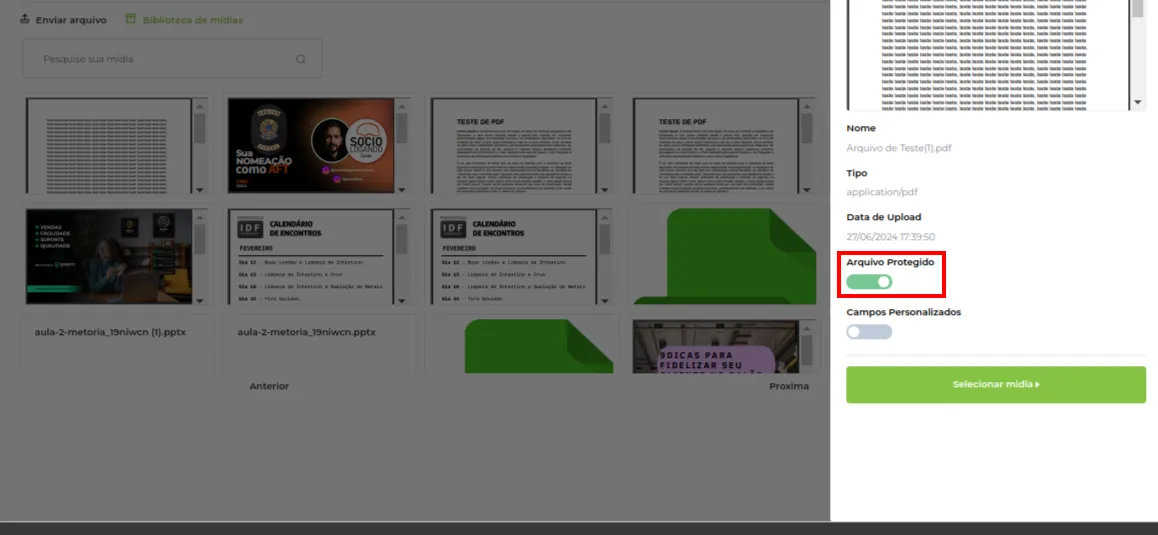Switch to Biblioteca de mídias tab
Viewport: 1158px width, 535px height.
[x=184, y=20]
